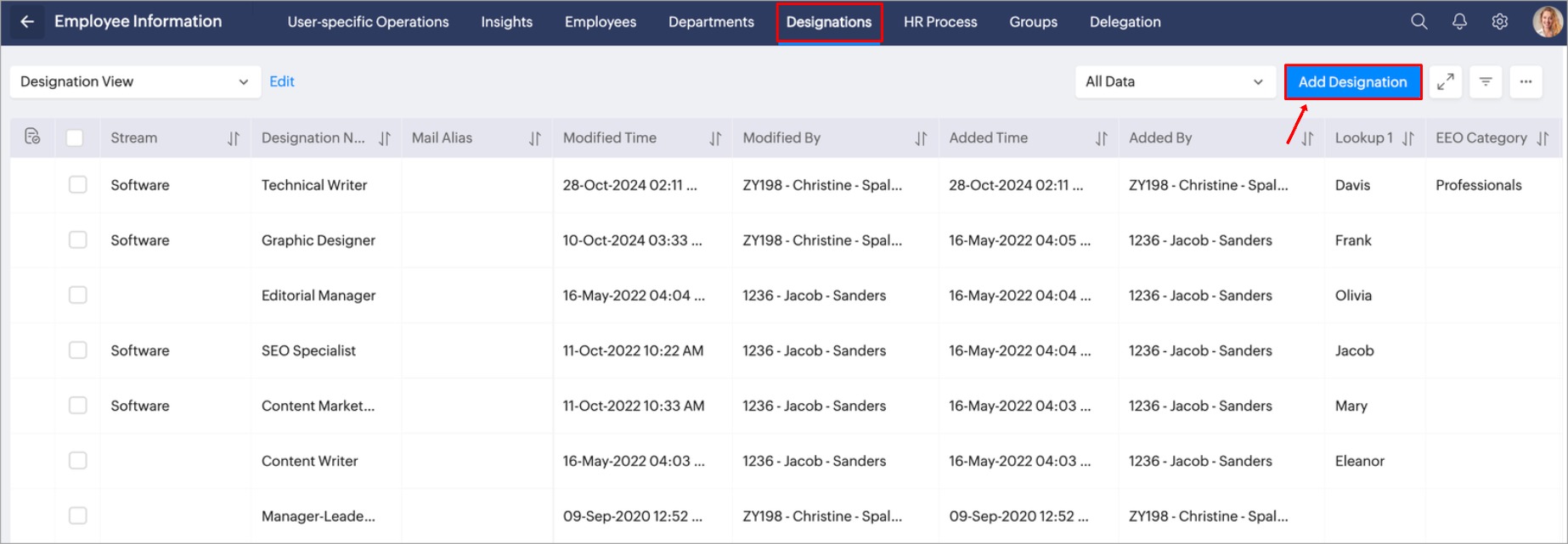Select the Content Writer row checkbox
This screenshot has height=544, width=1568.
click(x=77, y=460)
